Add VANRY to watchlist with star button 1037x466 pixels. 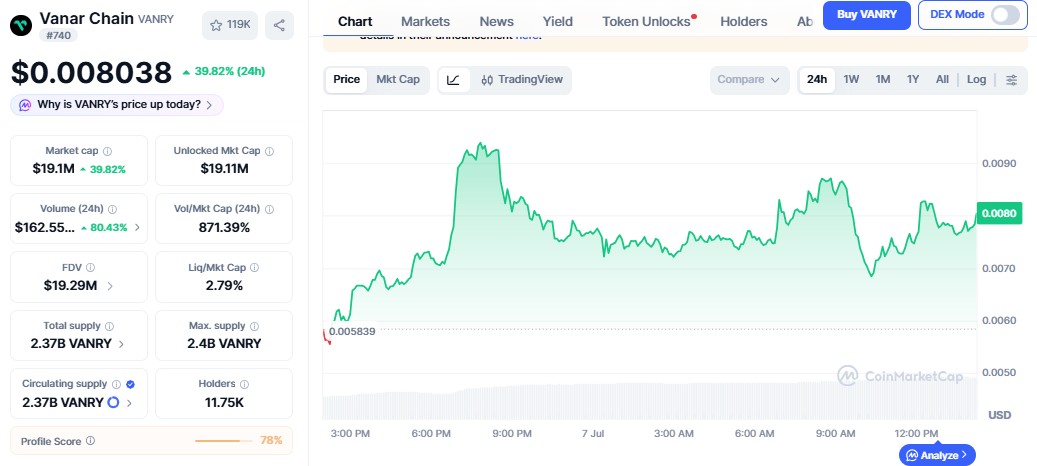pos(230,25)
